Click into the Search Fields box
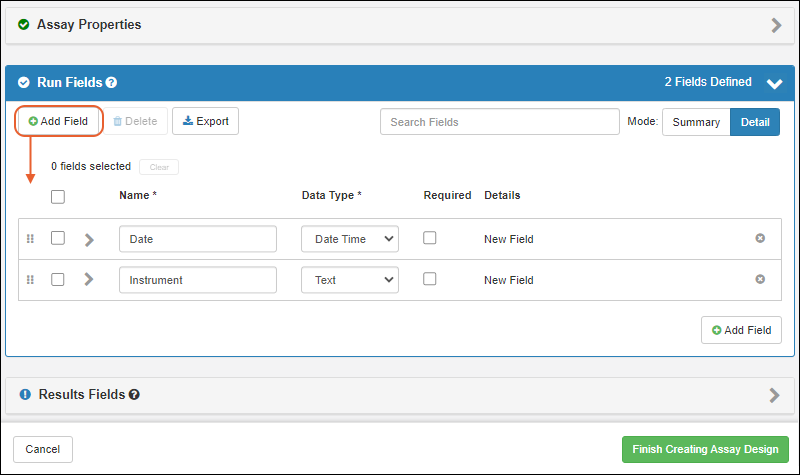This screenshot has width=800, height=475. click(x=499, y=122)
